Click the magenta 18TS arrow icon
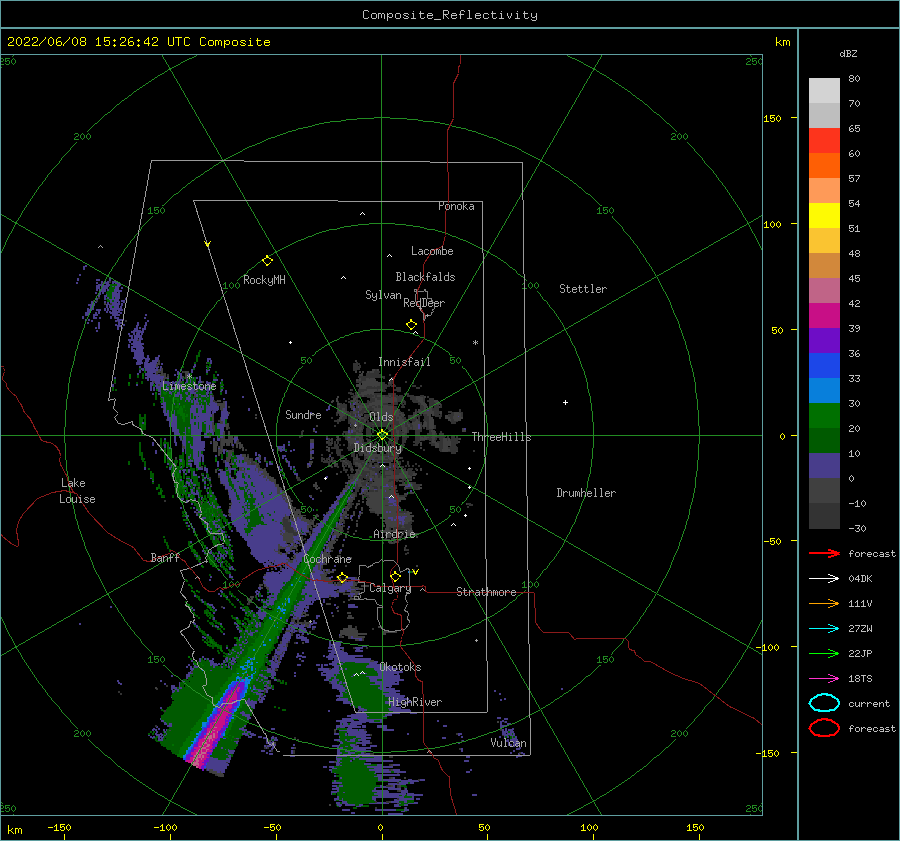The image size is (900, 841). 824,679
